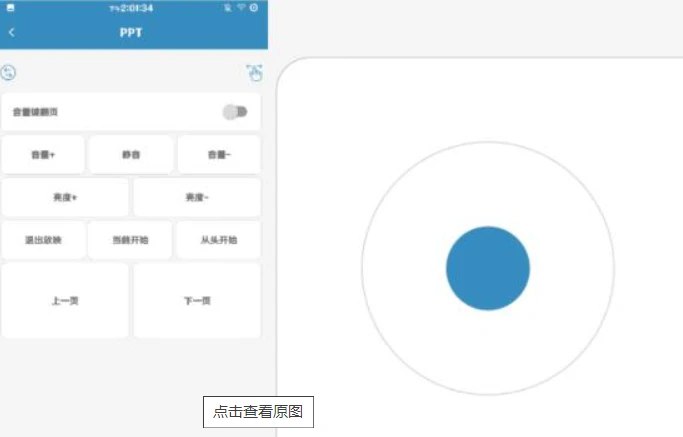Viewport: 683px width, 437px height.
Task: Tap the 从头开始 button
Action: 219,240
